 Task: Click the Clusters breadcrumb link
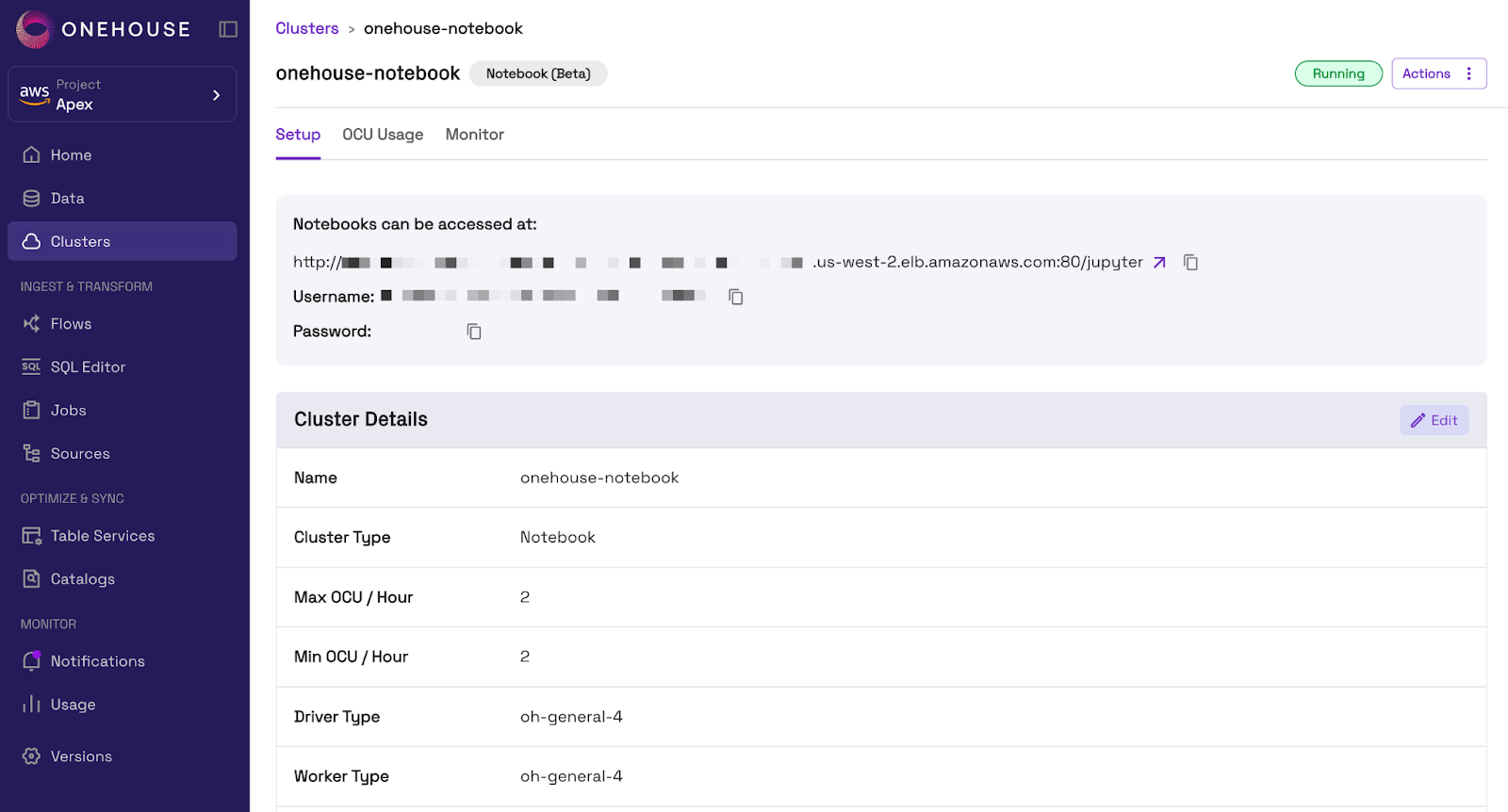click(307, 28)
